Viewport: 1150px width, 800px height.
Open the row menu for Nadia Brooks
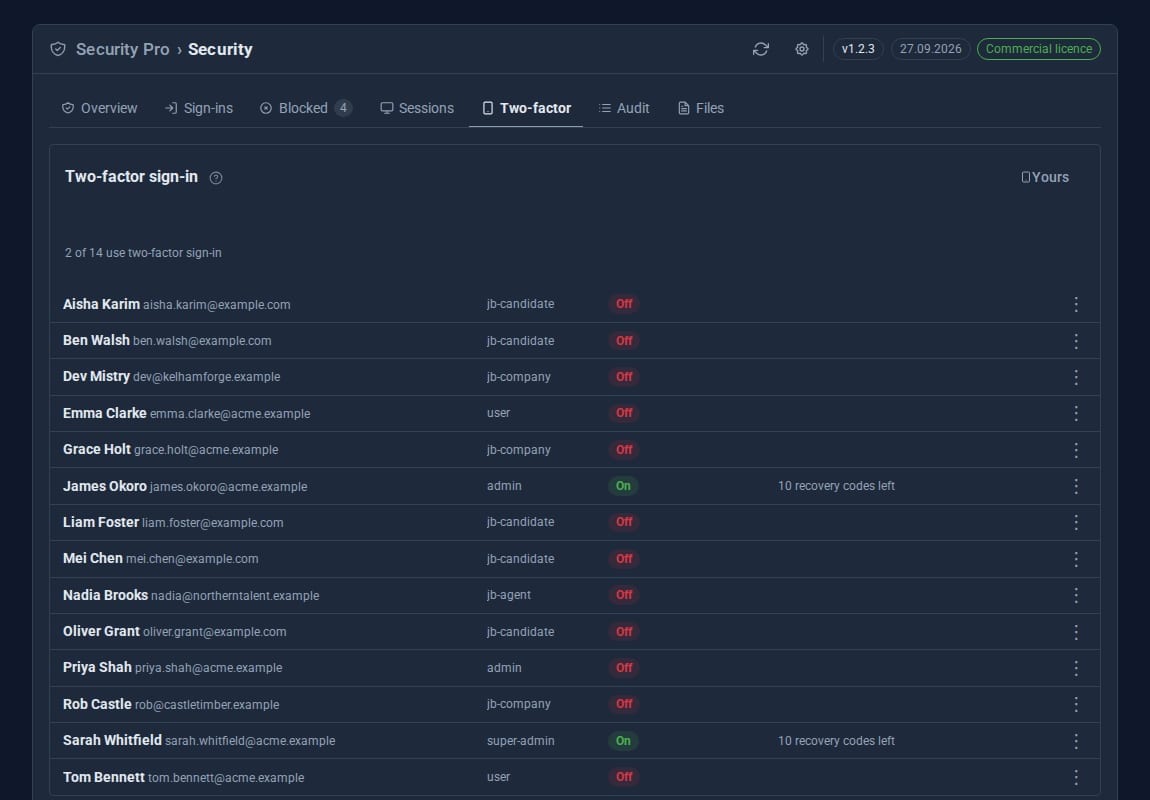click(1076, 595)
